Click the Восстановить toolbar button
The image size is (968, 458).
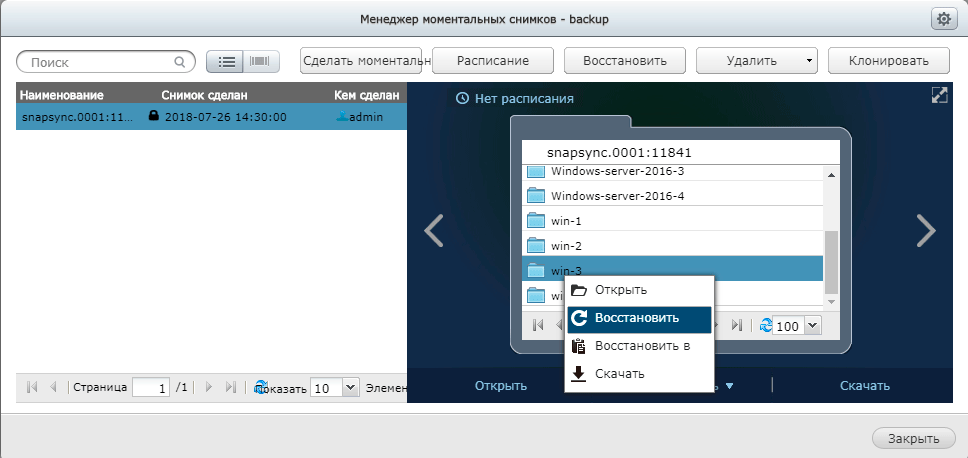625,60
